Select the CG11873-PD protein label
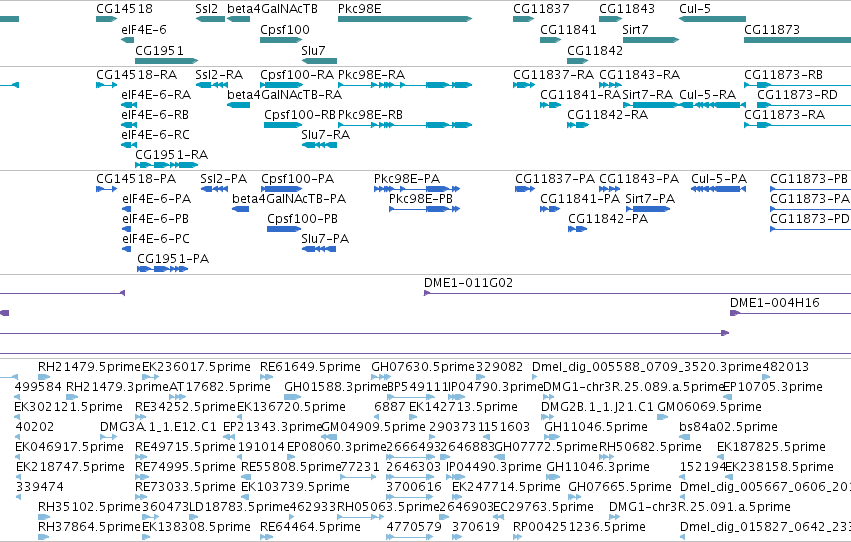This screenshot has height=542, width=851. pos(810,219)
